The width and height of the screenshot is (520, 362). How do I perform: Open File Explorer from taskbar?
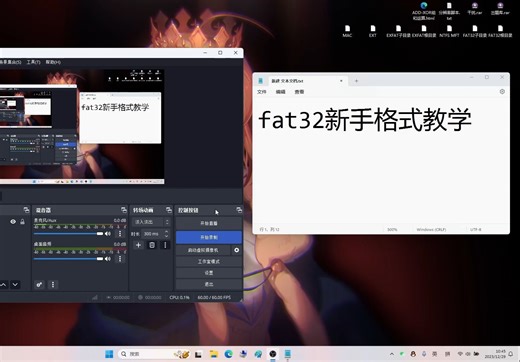tap(213, 354)
